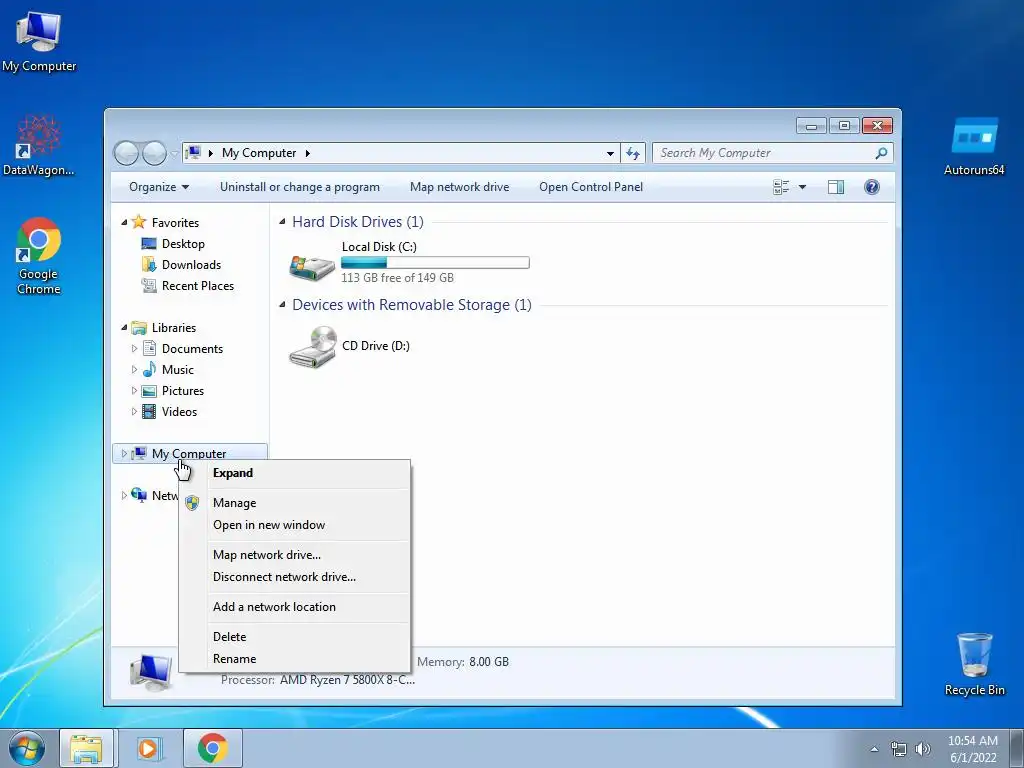This screenshot has height=768, width=1024.
Task: Collapse the Hard Disk Drives group
Action: point(282,222)
